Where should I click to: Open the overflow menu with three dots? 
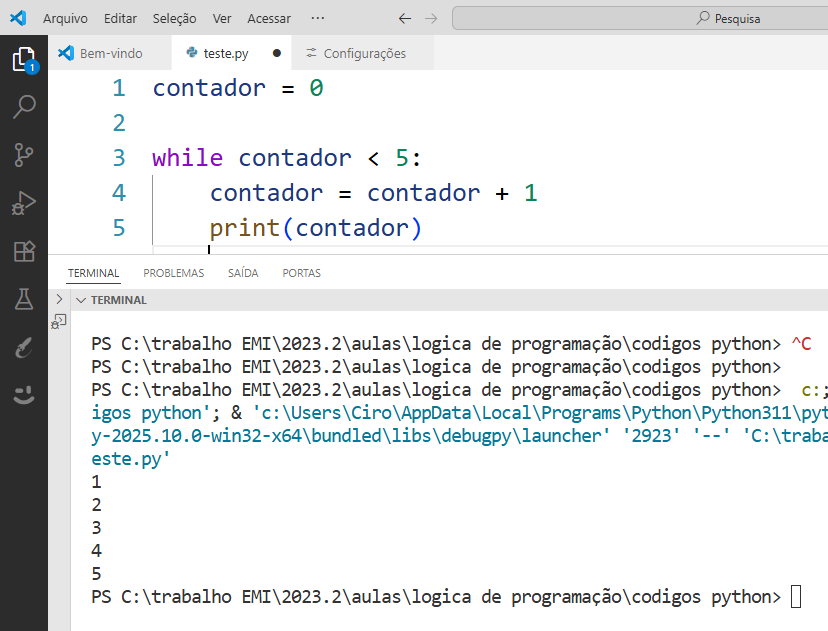(x=318, y=19)
